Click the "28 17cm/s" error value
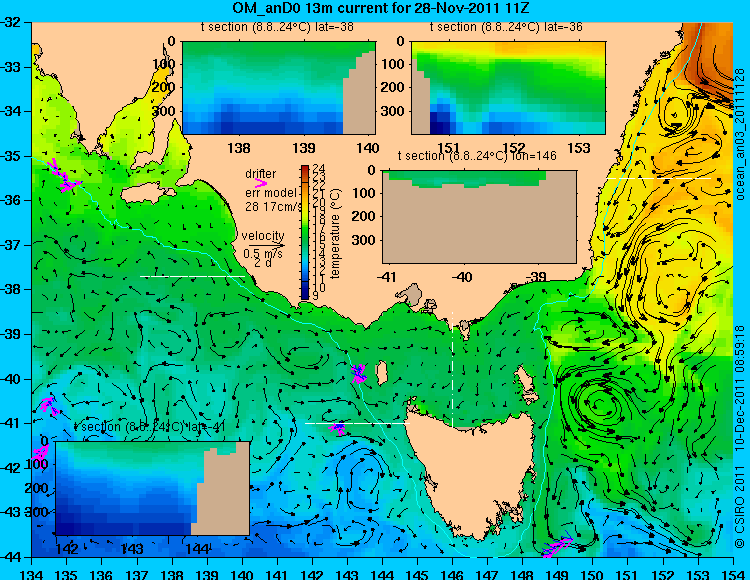The image size is (750, 580). click(274, 207)
